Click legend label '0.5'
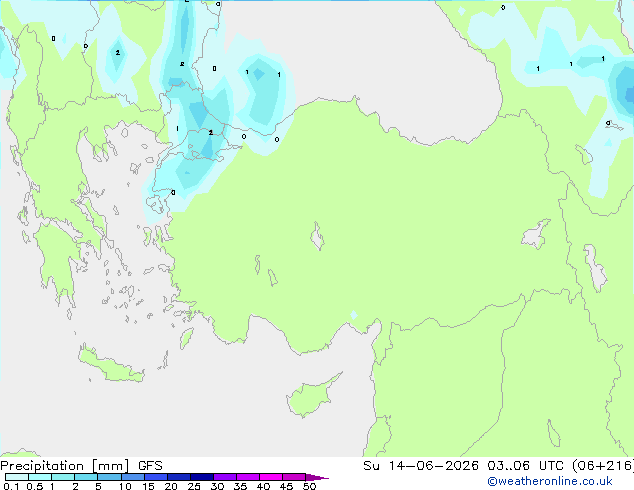This screenshot has width=634, height=490. click(x=35, y=486)
